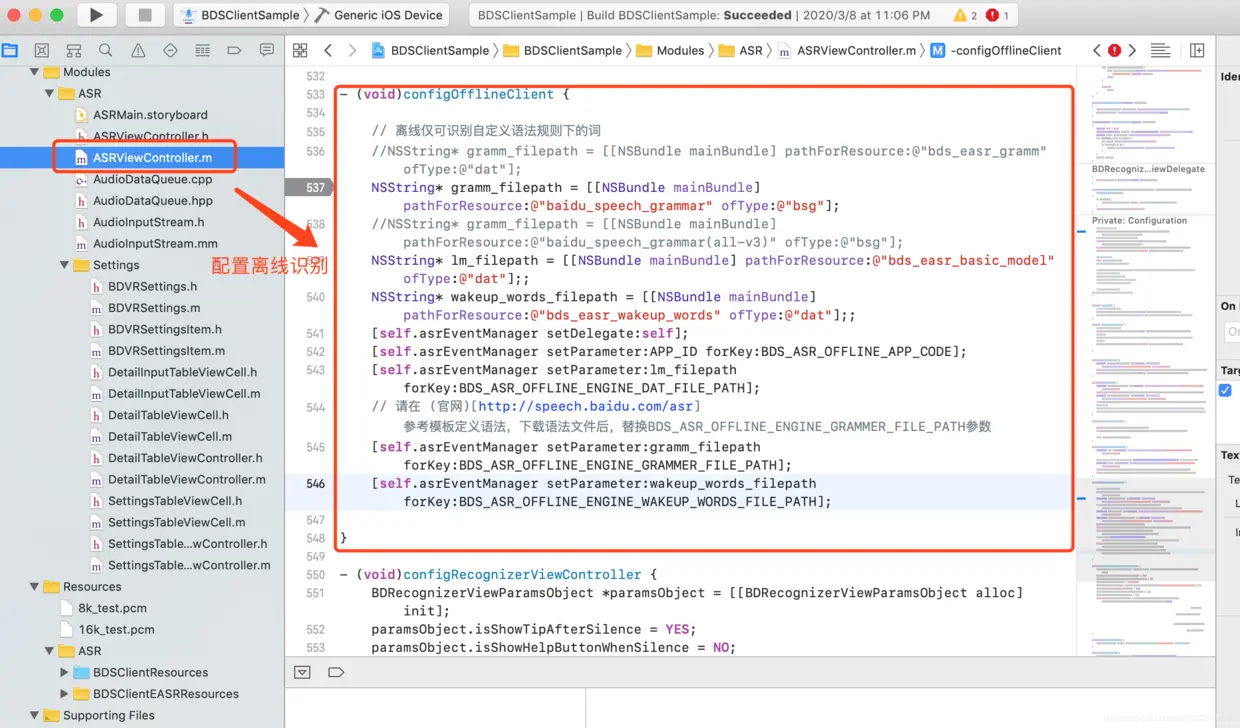Open the Issue navigator tab
1240x728 pixels.
tap(138, 50)
